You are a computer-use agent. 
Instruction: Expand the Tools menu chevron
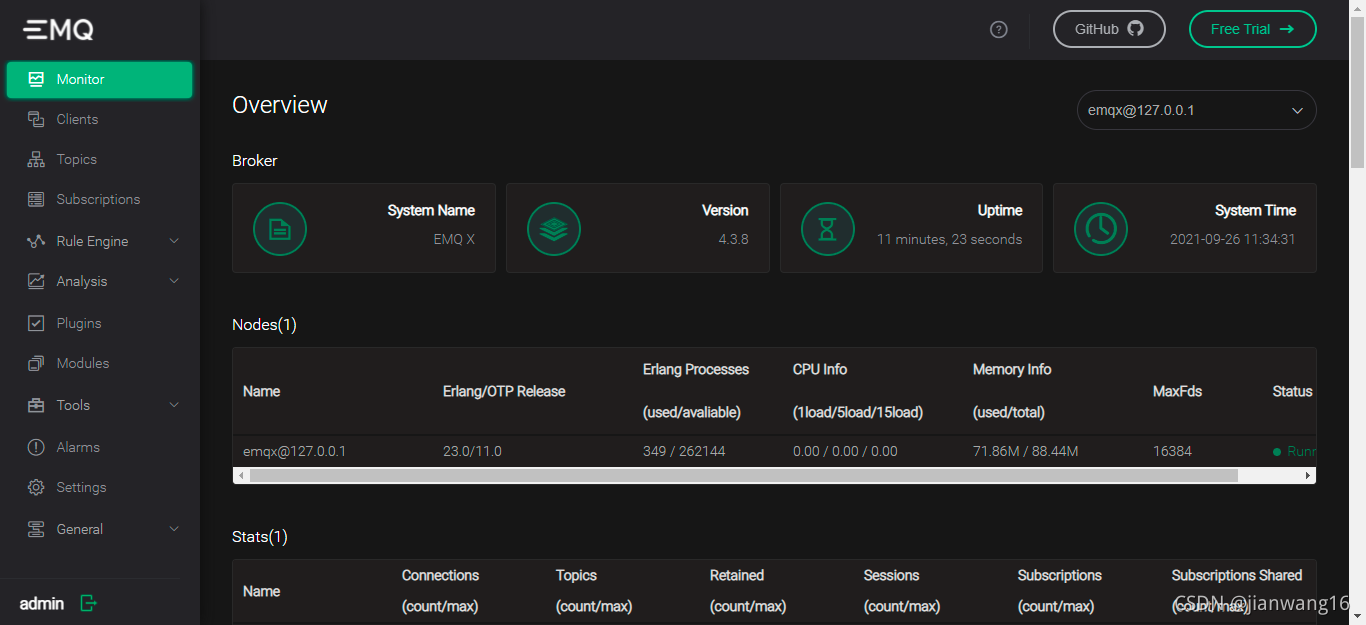(x=174, y=405)
